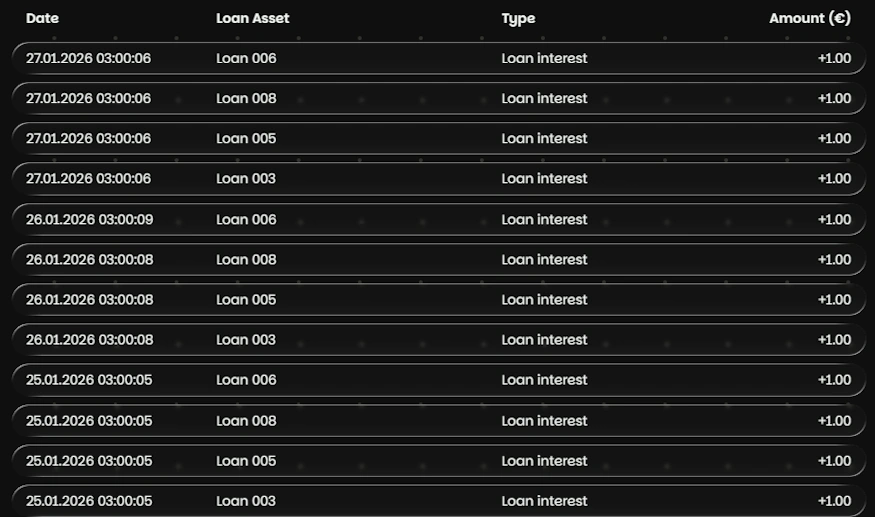Image resolution: width=875 pixels, height=517 pixels.
Task: Click Loan interest type for 26.01.2026 Loan 006
Action: click(x=544, y=219)
